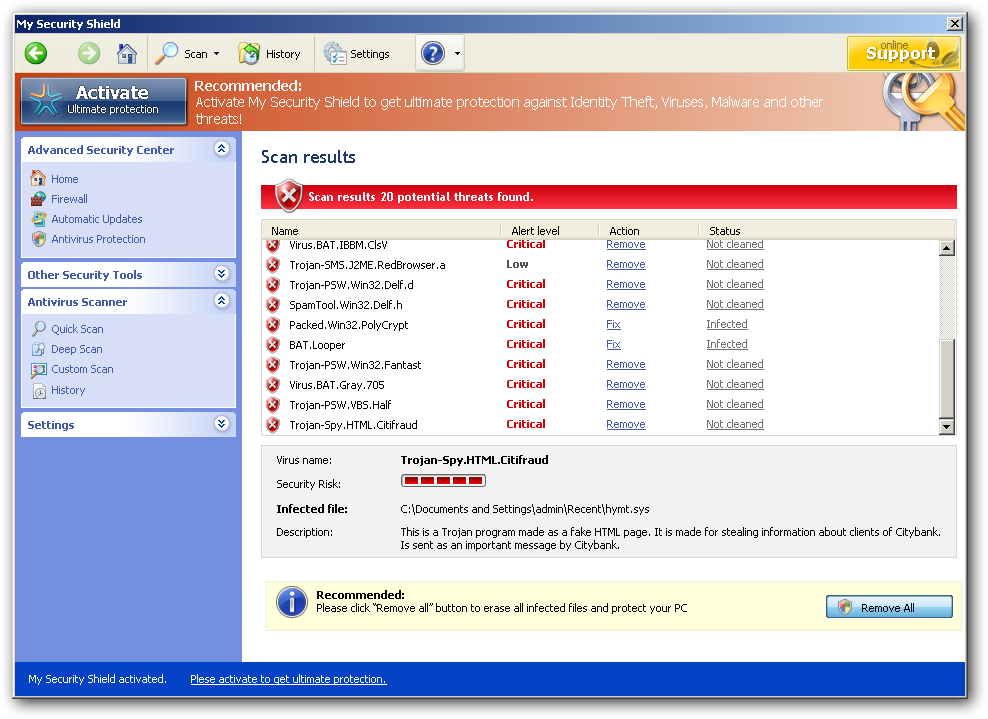Select Deep Scan text link
The image size is (988, 719).
pos(77,349)
